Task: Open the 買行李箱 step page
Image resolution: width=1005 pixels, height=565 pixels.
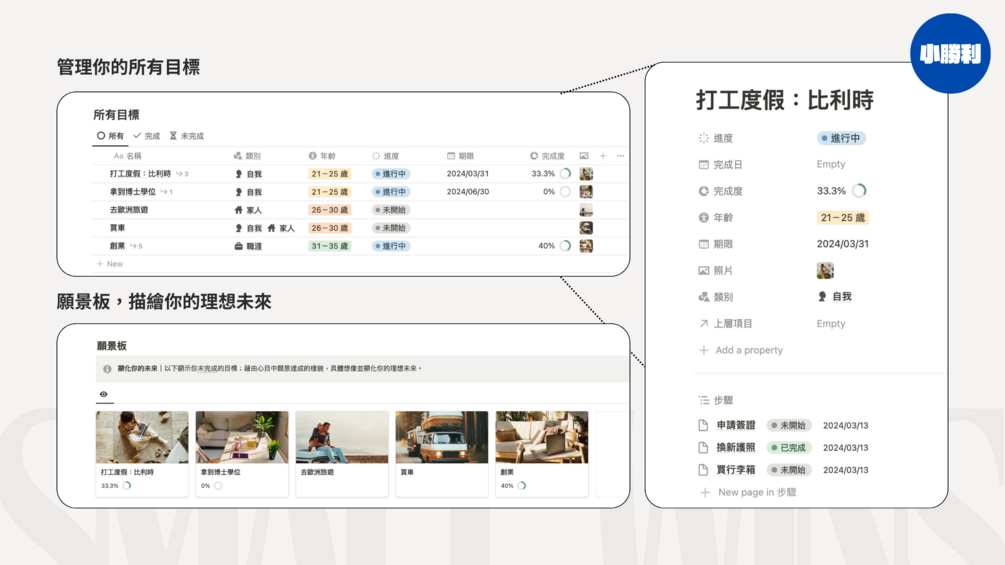Action: [x=736, y=470]
